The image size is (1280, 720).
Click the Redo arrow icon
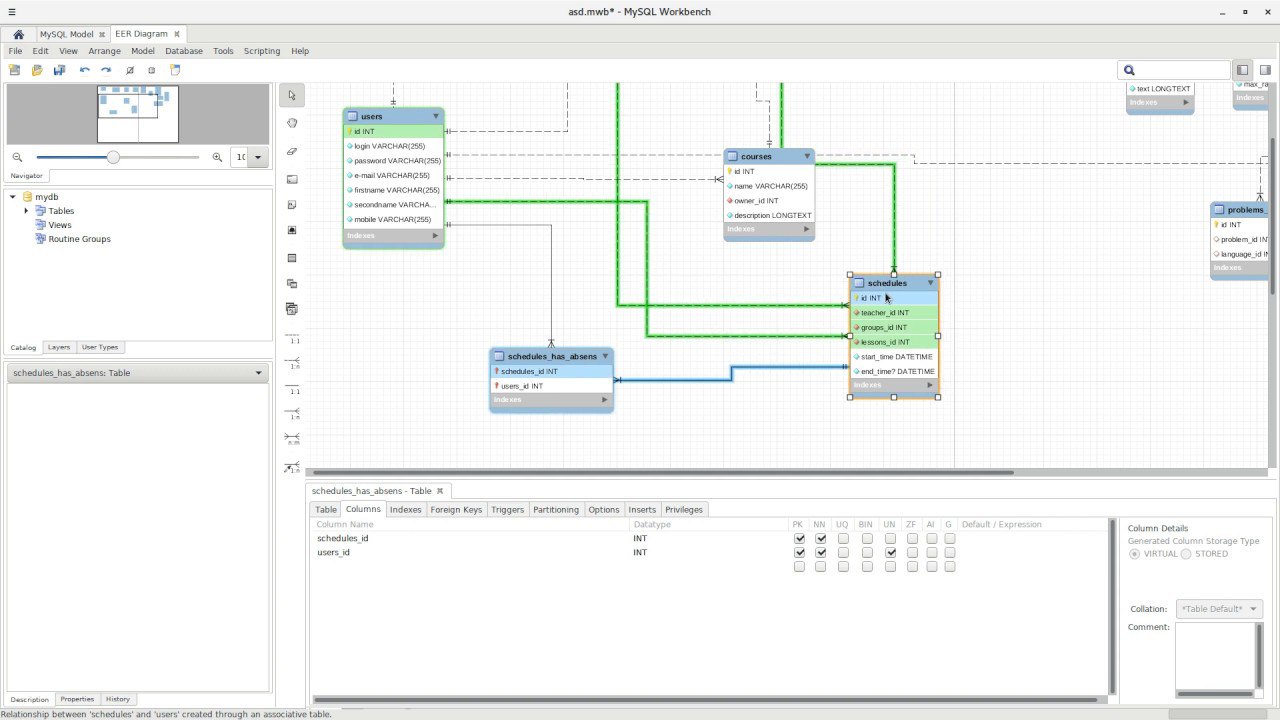pyautogui.click(x=106, y=70)
